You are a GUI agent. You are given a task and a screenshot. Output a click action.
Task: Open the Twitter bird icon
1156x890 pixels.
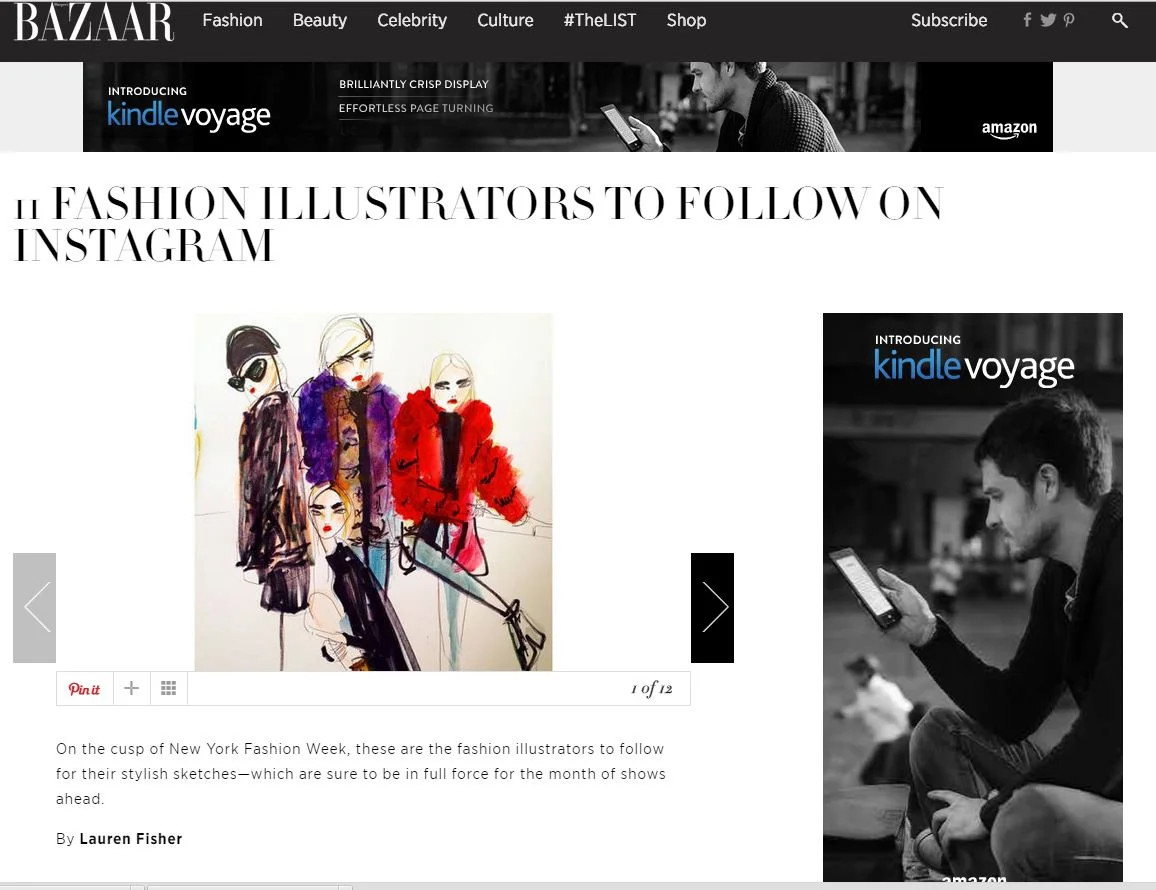click(1048, 20)
